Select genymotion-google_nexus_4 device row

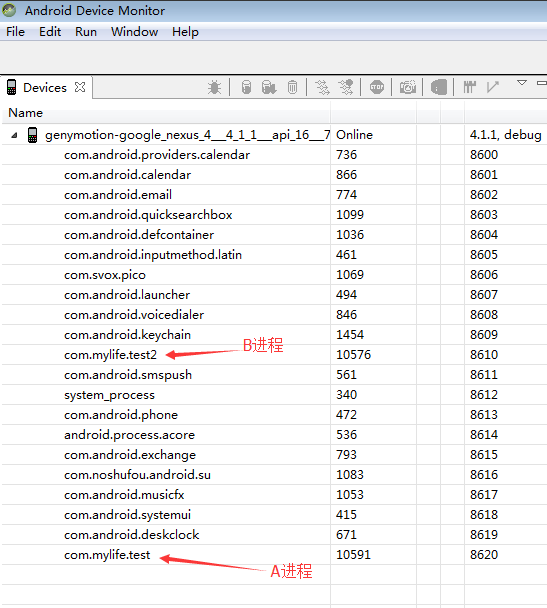pyautogui.click(x=273, y=135)
